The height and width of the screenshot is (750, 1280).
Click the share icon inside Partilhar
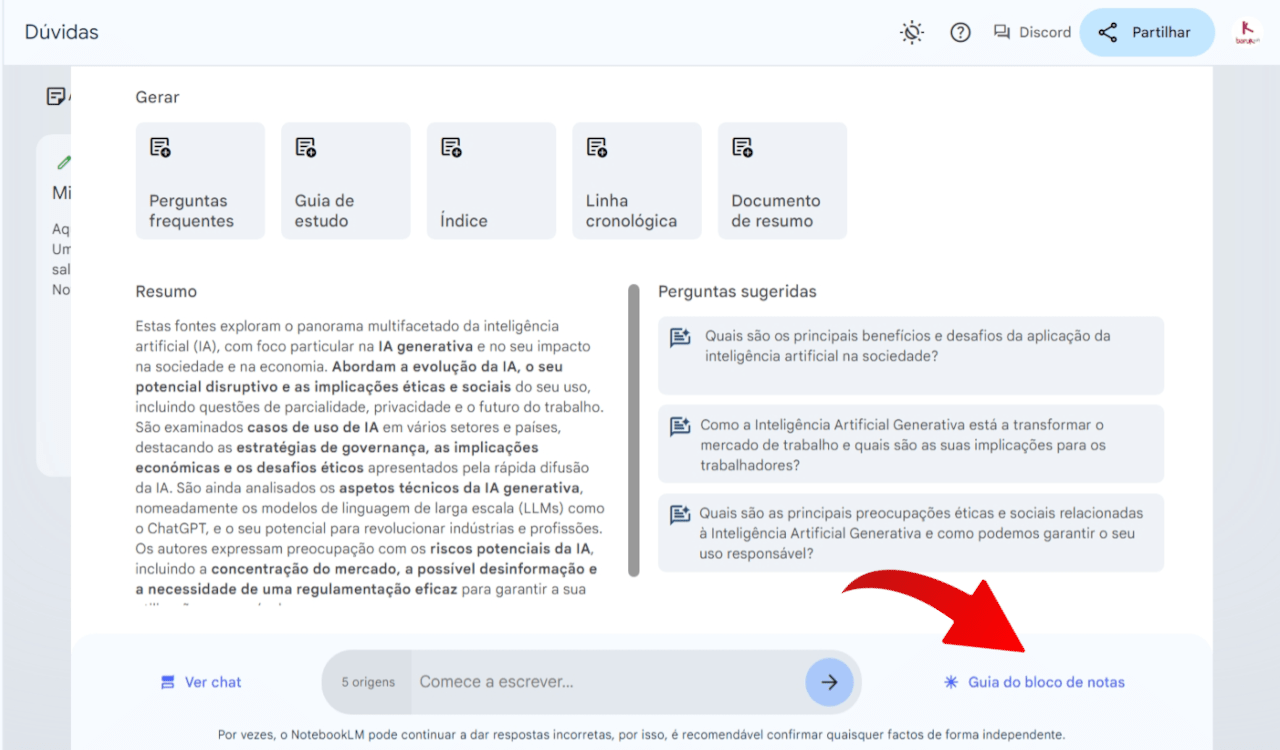(1107, 33)
